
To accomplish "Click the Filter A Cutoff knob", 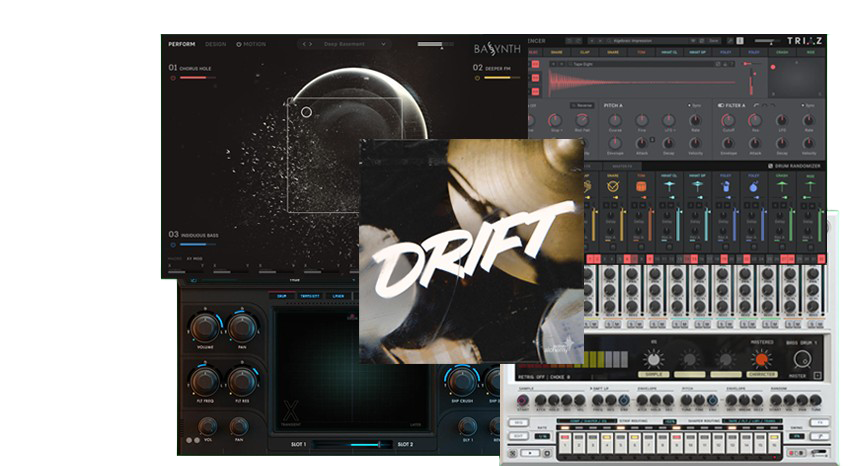I will [x=728, y=120].
